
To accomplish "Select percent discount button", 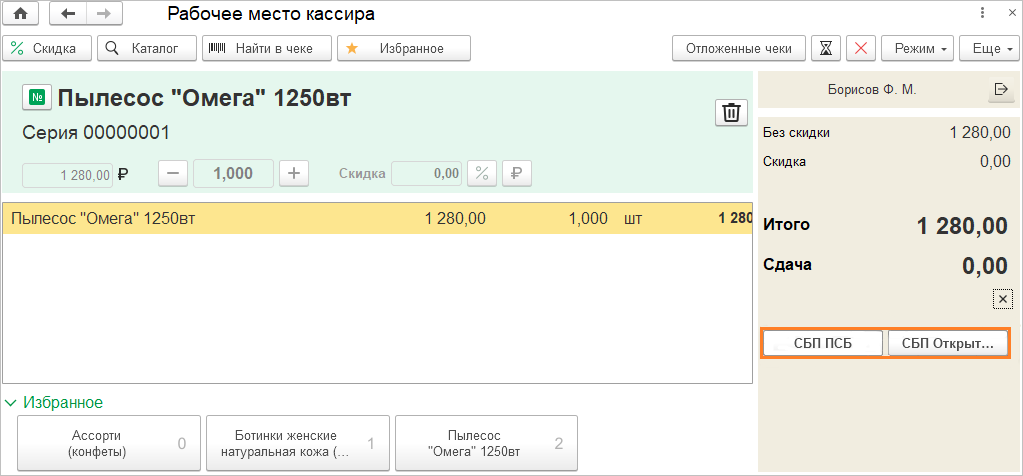I will (481, 174).
